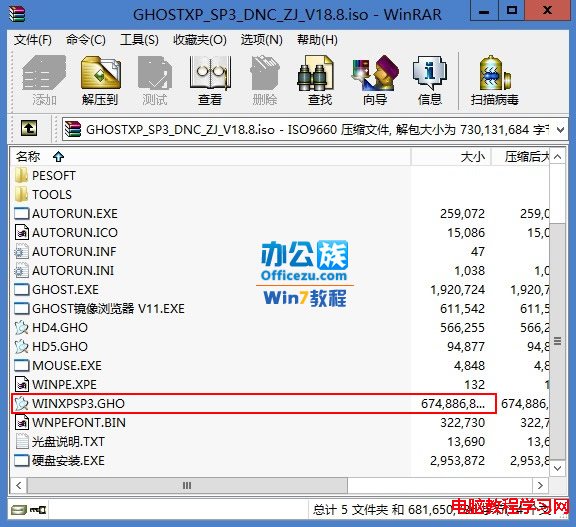Click the WINPE.XPE file icon
Image resolution: width=576 pixels, height=527 pixels.
[21, 385]
